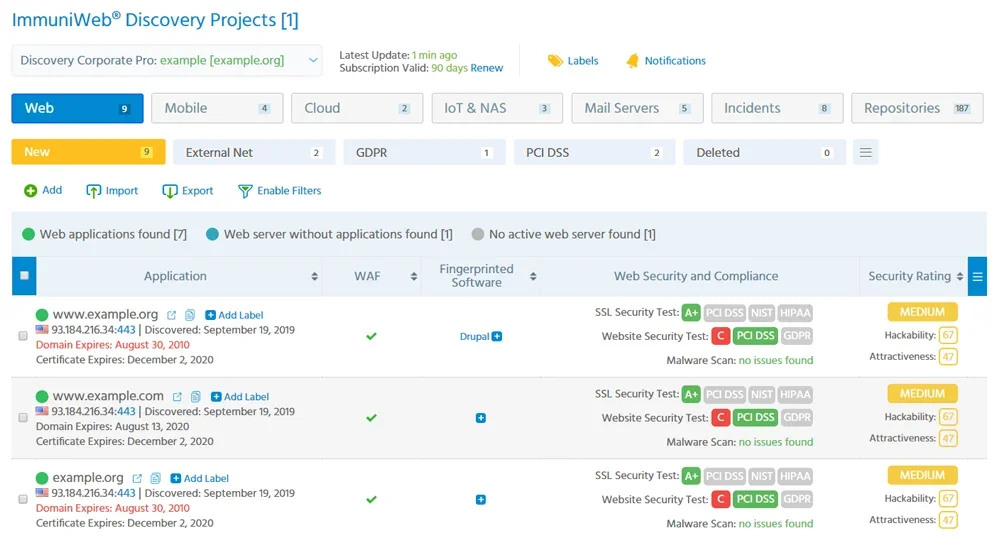Click the green Add plus icon
The height and width of the screenshot is (540, 1000).
tap(30, 191)
